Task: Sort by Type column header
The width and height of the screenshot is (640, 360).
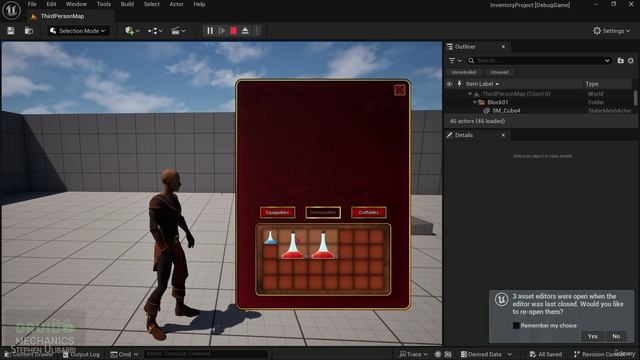Action: tap(592, 84)
